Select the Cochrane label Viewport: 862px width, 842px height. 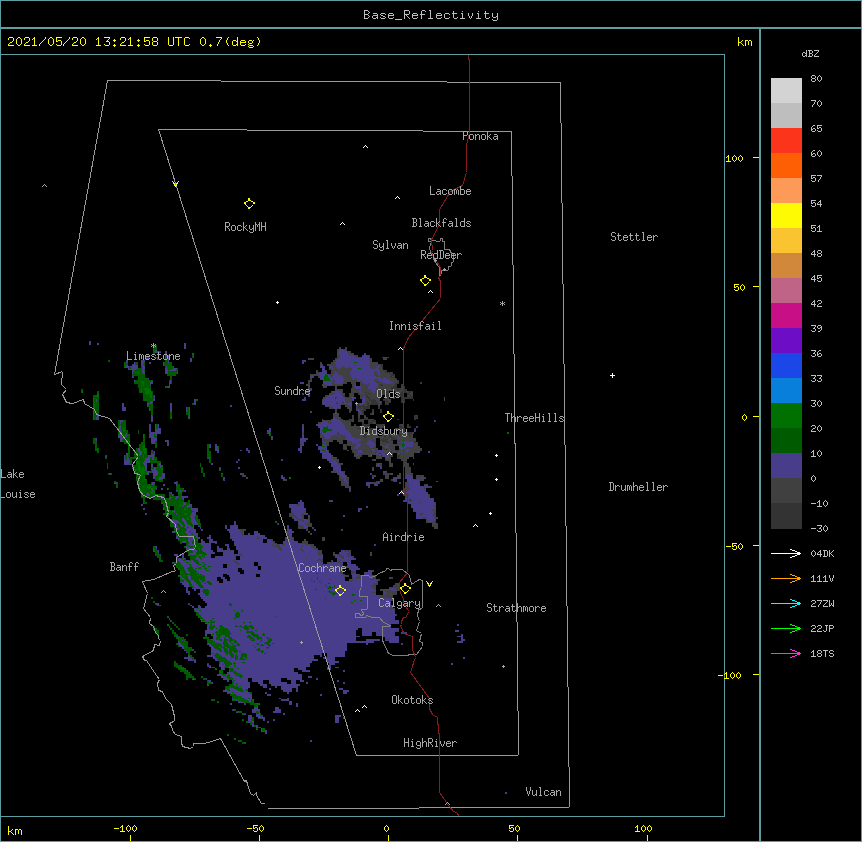tap(322, 568)
